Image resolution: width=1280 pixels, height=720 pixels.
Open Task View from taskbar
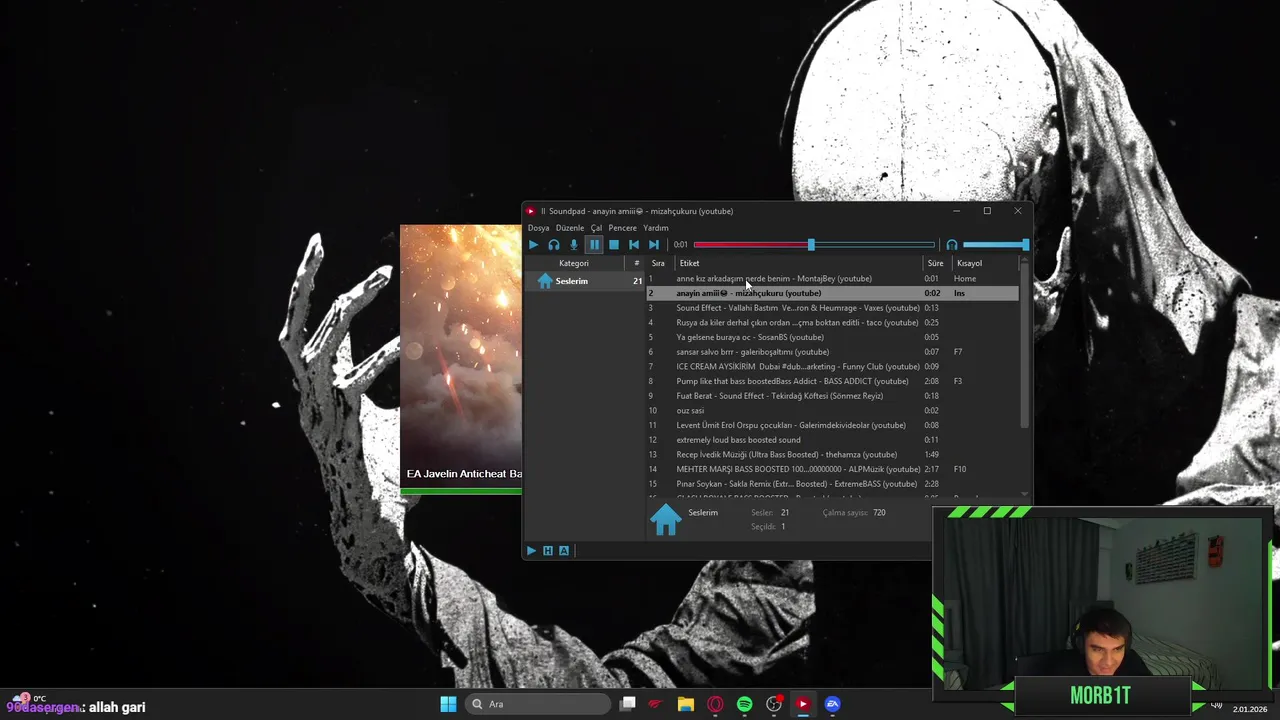(x=628, y=704)
